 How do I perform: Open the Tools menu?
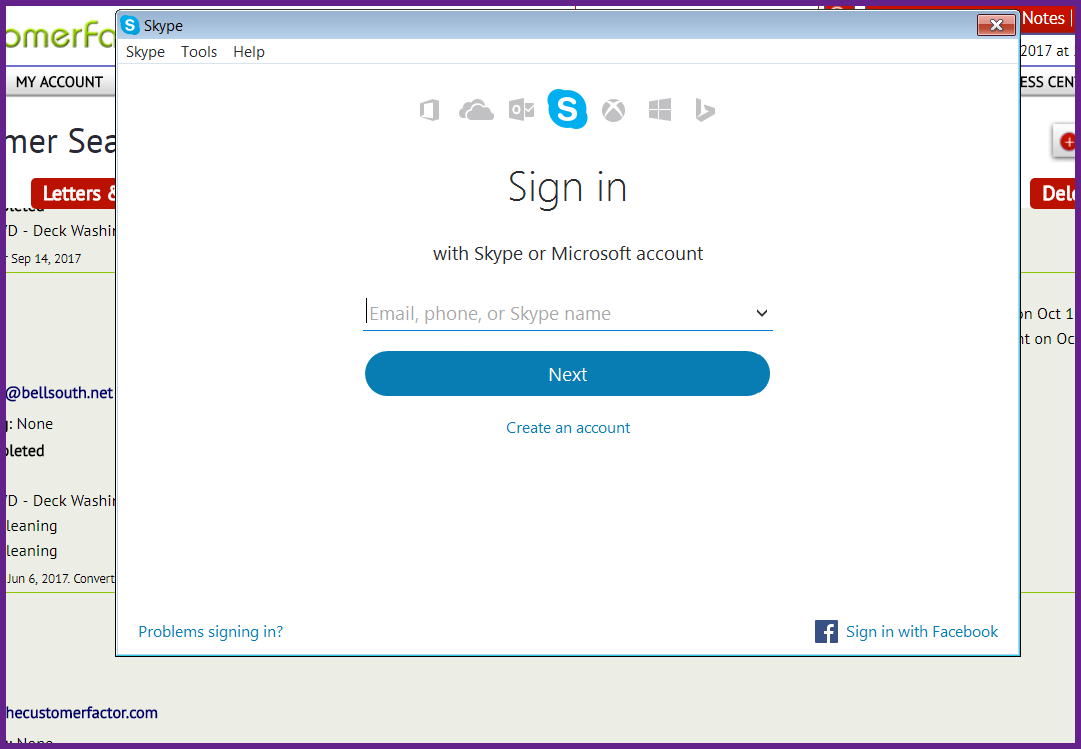click(199, 52)
